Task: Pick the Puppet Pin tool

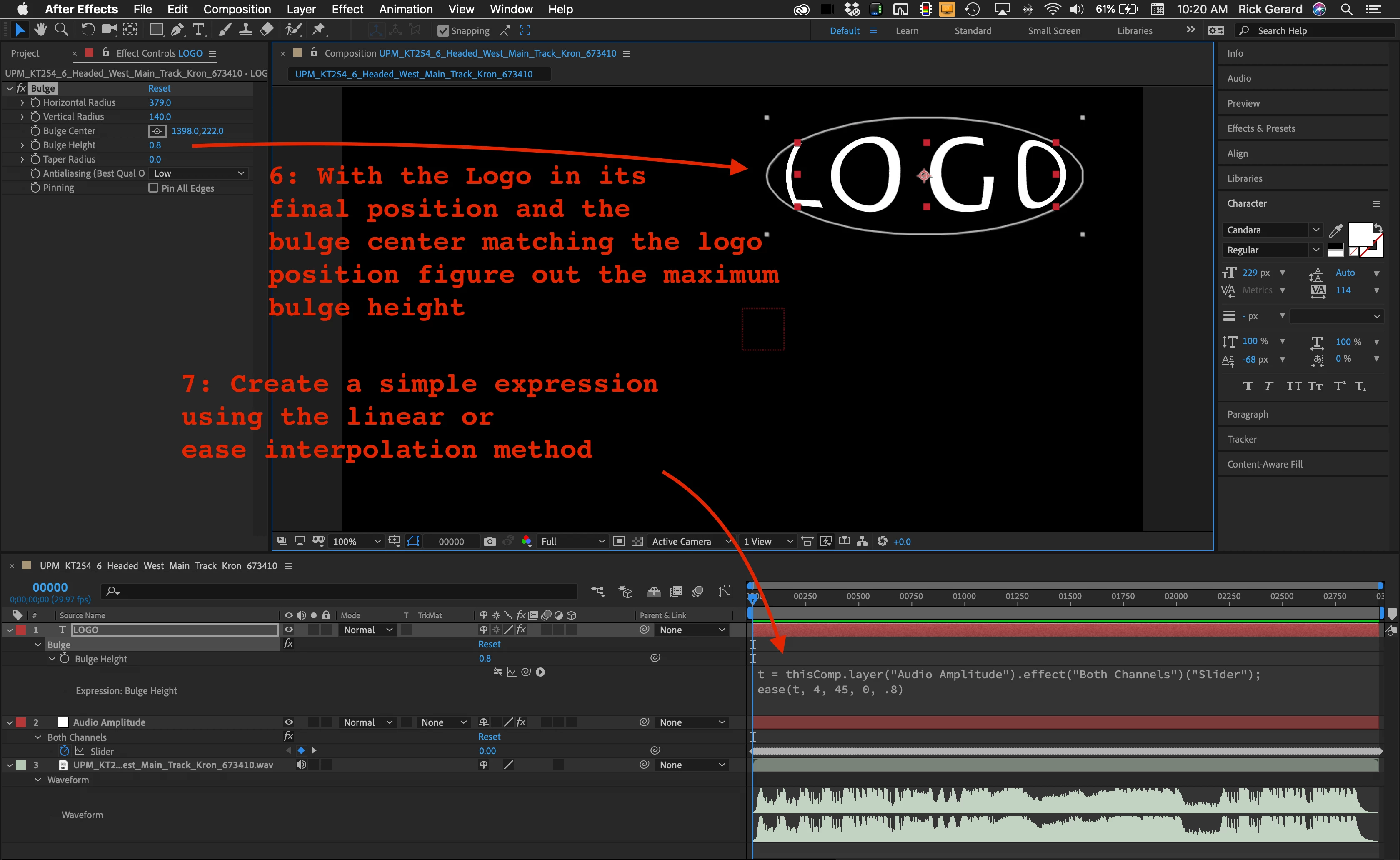Action: [319, 30]
